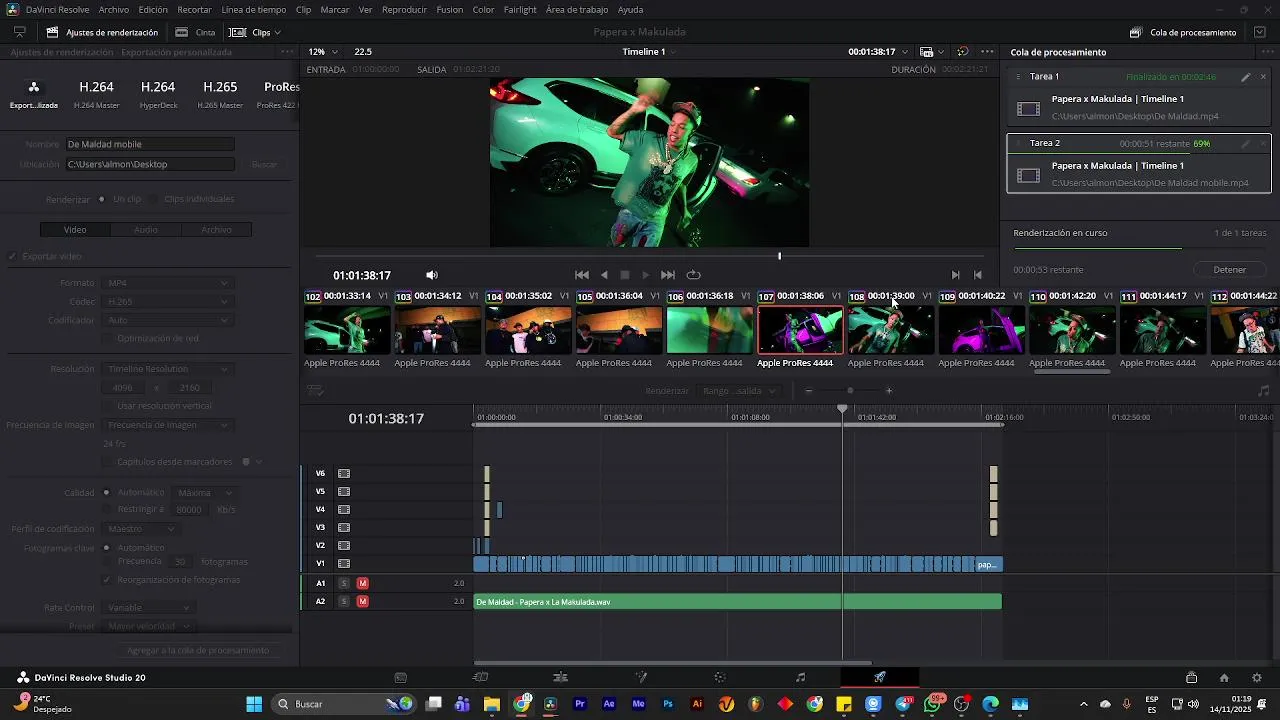Open WhatsApp from taskbar
Viewport: 1280px width, 720px height.
pyautogui.click(x=933, y=704)
